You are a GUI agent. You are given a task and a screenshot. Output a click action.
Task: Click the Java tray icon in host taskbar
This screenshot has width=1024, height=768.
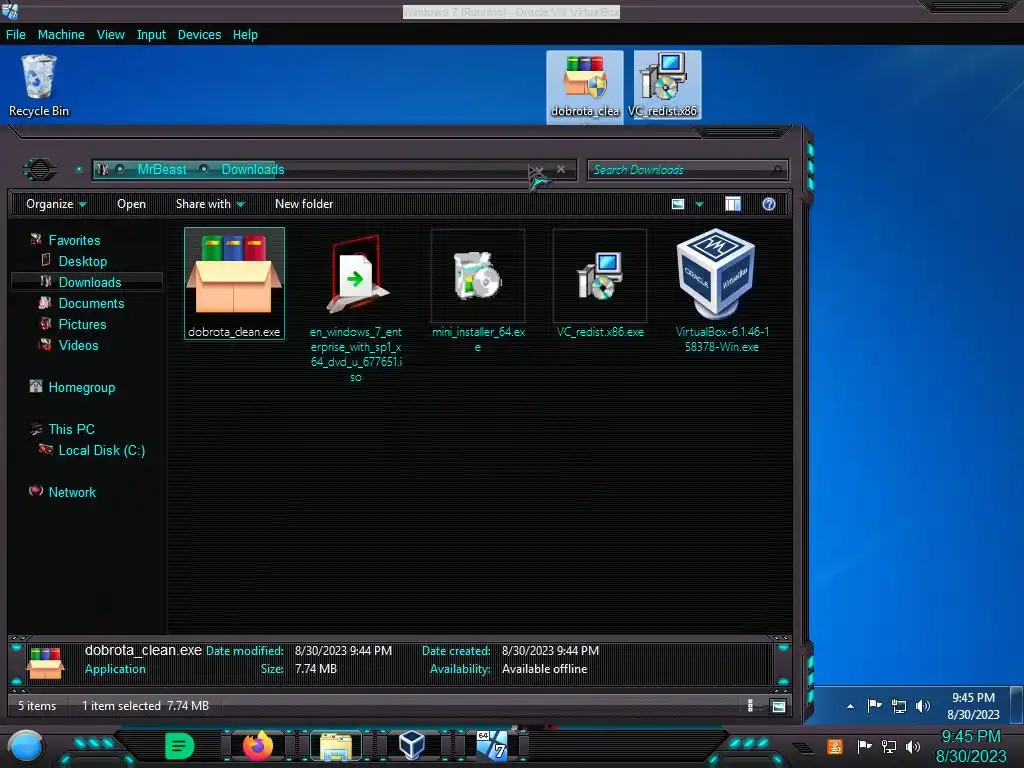click(x=835, y=746)
